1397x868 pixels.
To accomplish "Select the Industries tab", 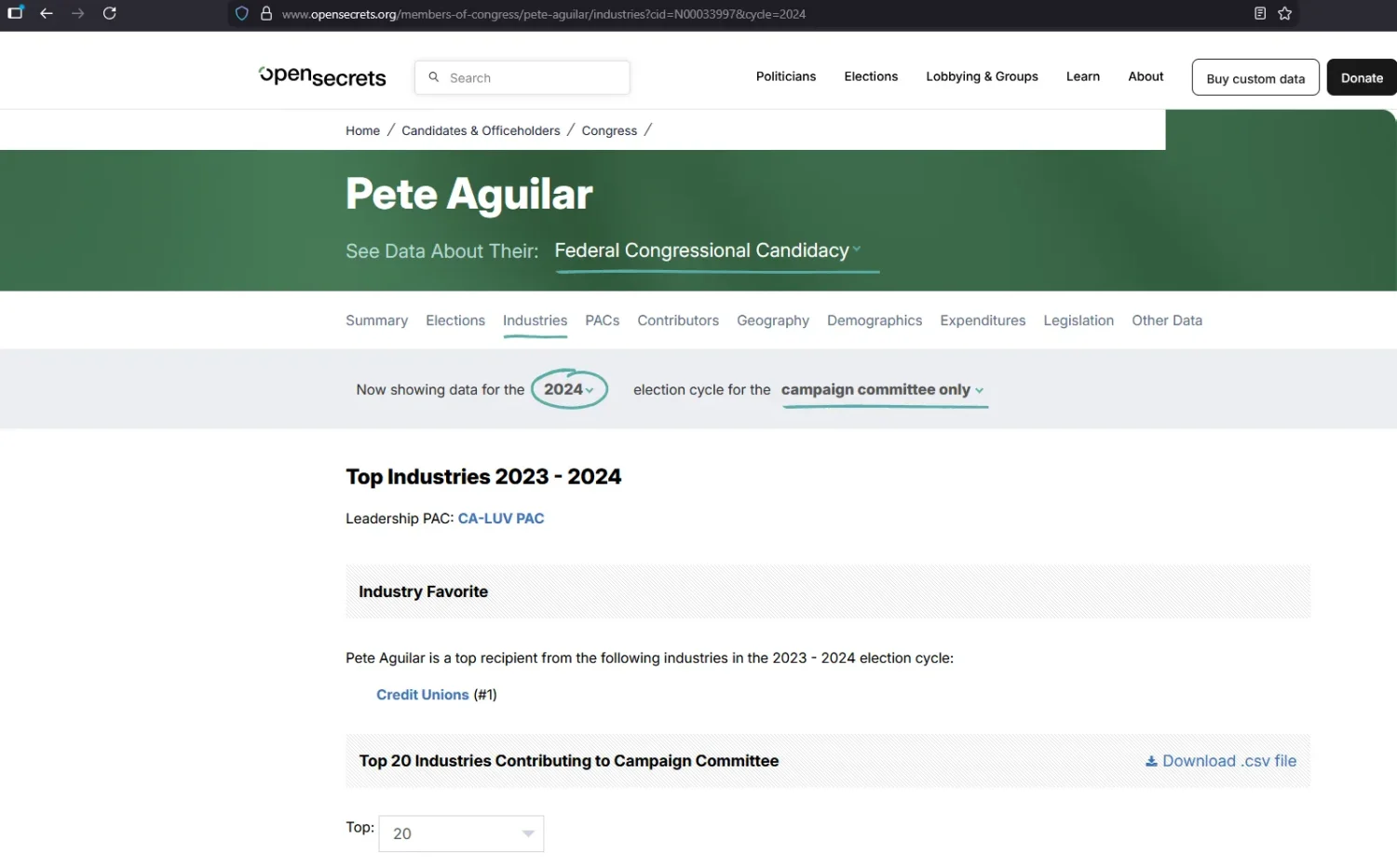I will [535, 320].
